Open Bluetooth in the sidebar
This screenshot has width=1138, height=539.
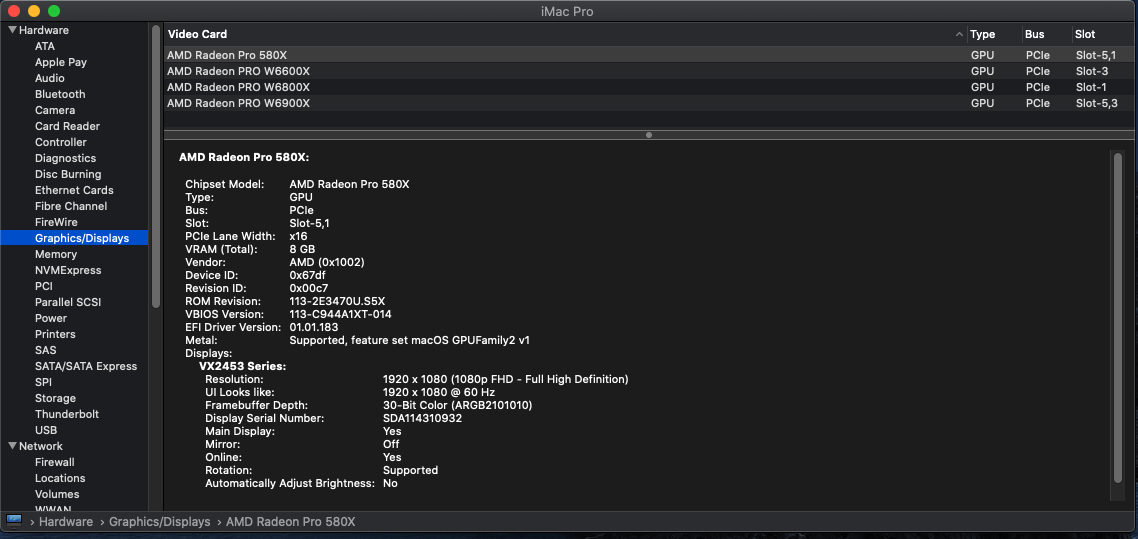tap(60, 94)
